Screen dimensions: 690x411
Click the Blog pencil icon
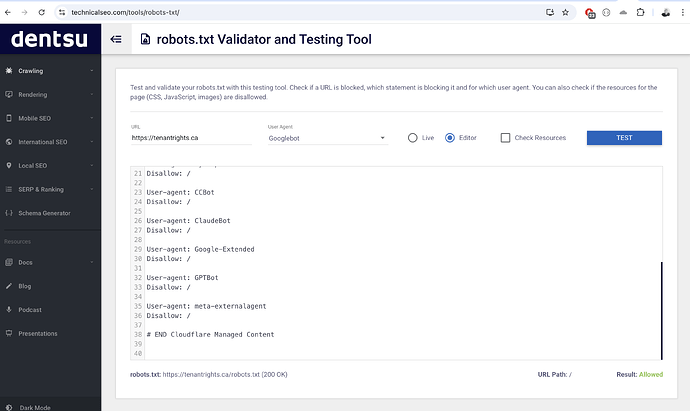tap(9, 285)
